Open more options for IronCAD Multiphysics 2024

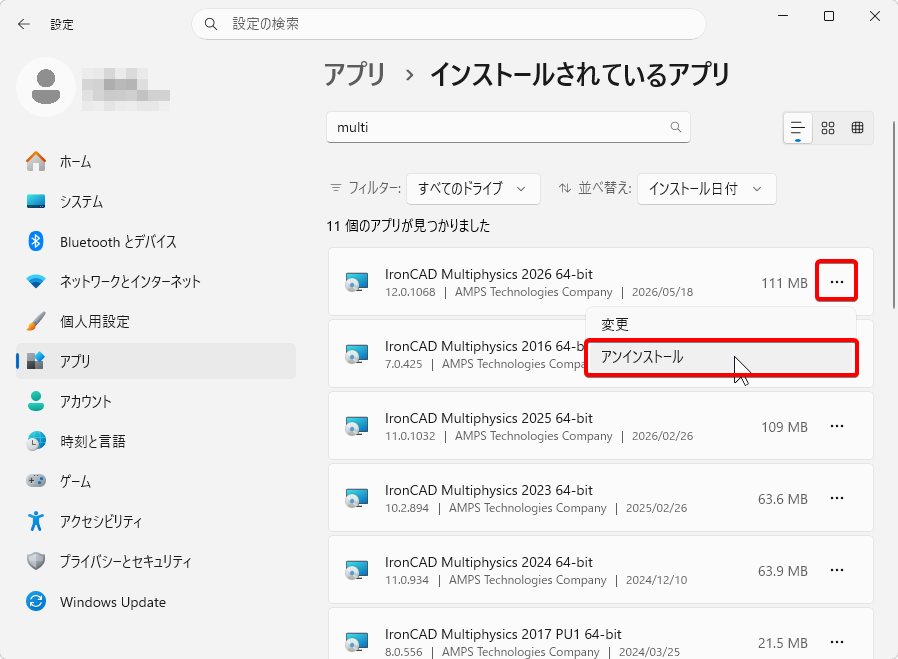point(837,570)
